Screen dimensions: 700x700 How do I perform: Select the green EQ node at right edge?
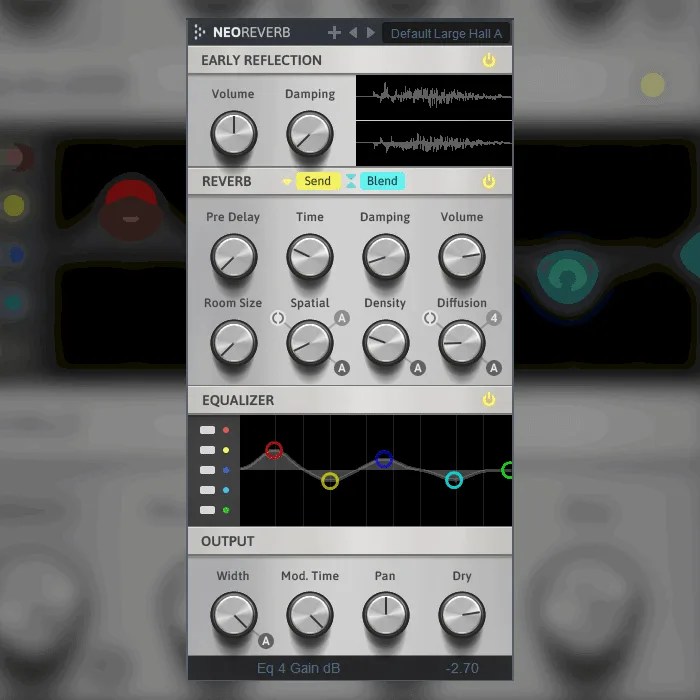(507, 470)
